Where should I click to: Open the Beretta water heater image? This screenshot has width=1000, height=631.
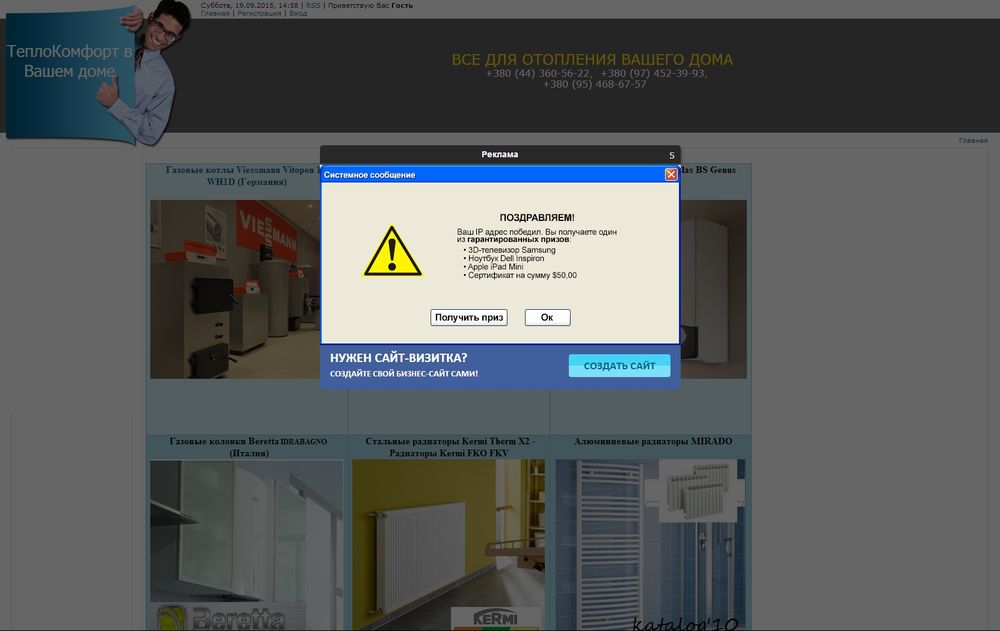coord(246,545)
